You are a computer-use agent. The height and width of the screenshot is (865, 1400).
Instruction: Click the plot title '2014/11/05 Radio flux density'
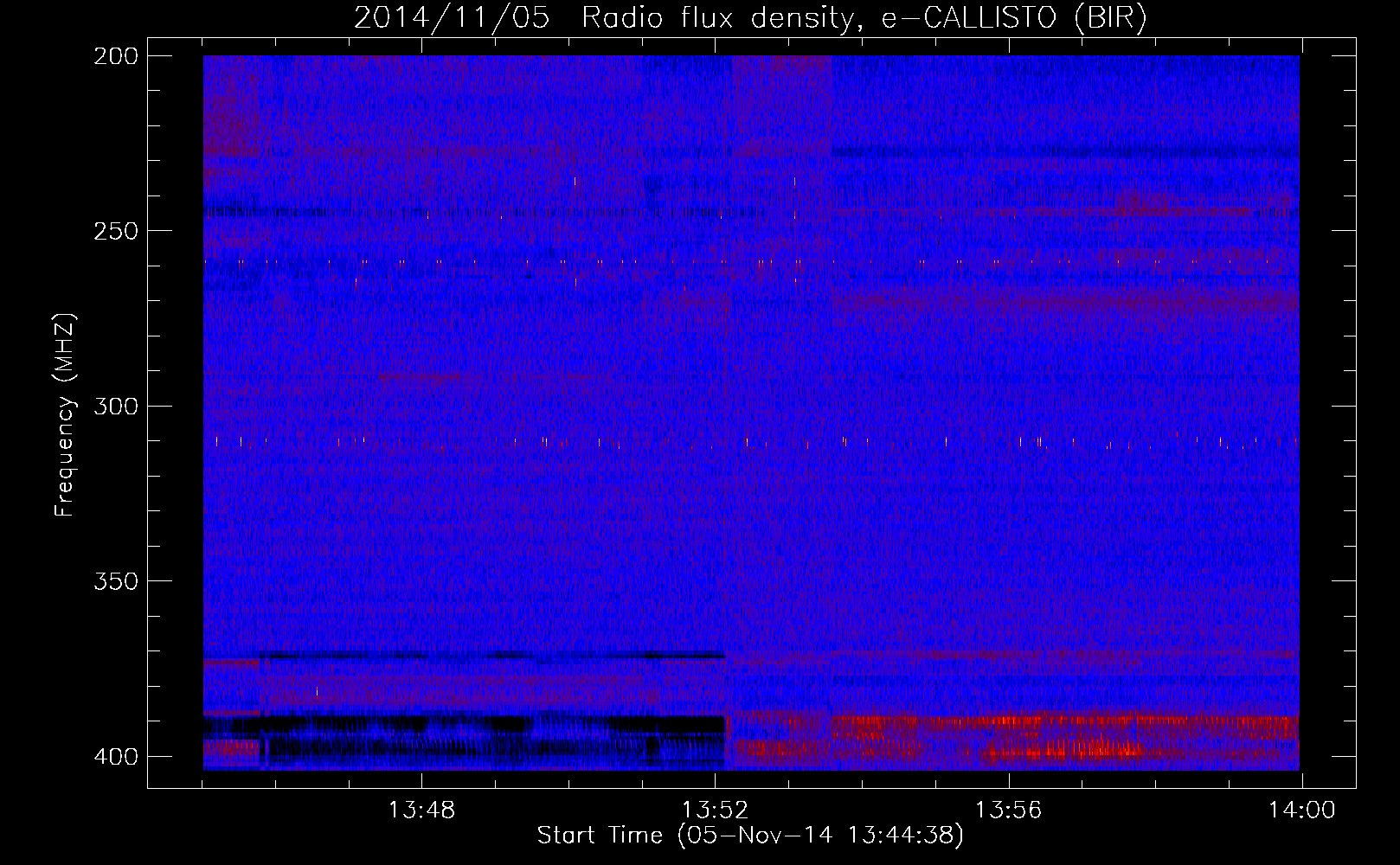pyautogui.click(x=750, y=18)
